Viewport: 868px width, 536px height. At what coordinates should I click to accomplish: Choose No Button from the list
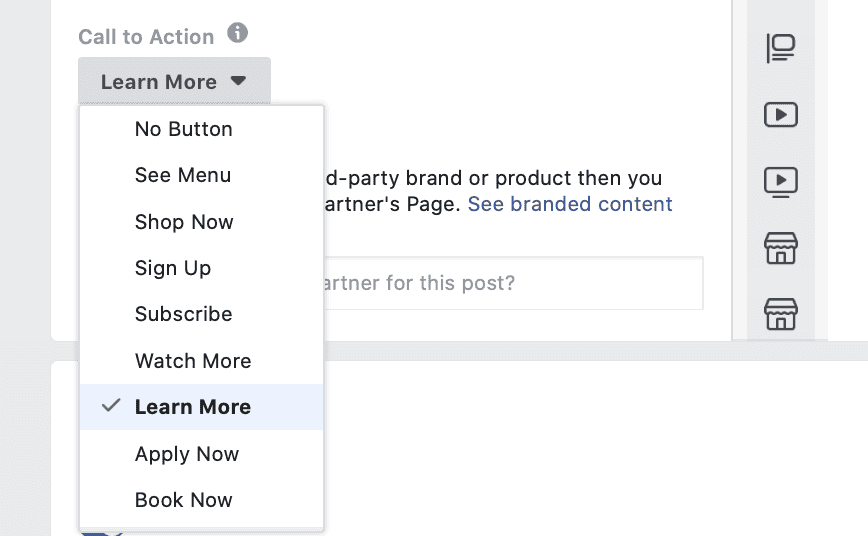[x=202, y=129]
